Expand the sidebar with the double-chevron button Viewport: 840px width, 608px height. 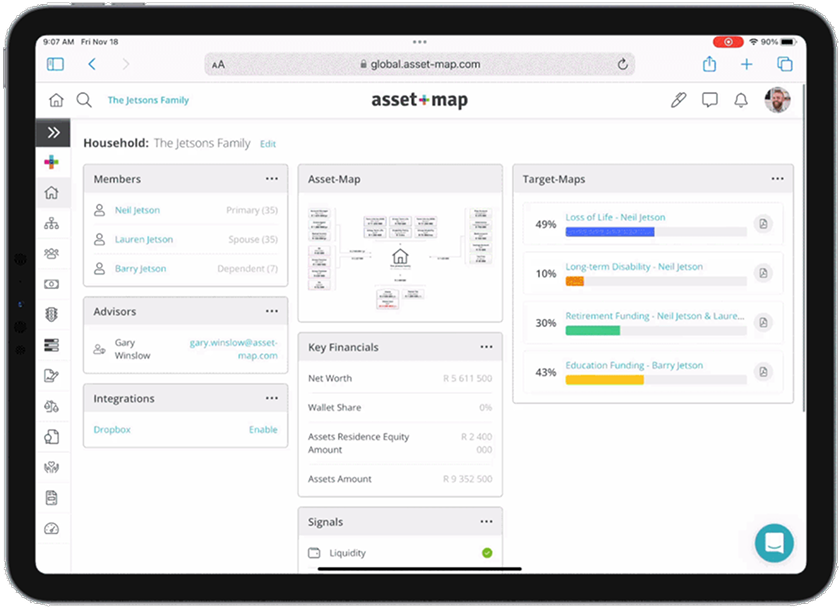click(53, 132)
